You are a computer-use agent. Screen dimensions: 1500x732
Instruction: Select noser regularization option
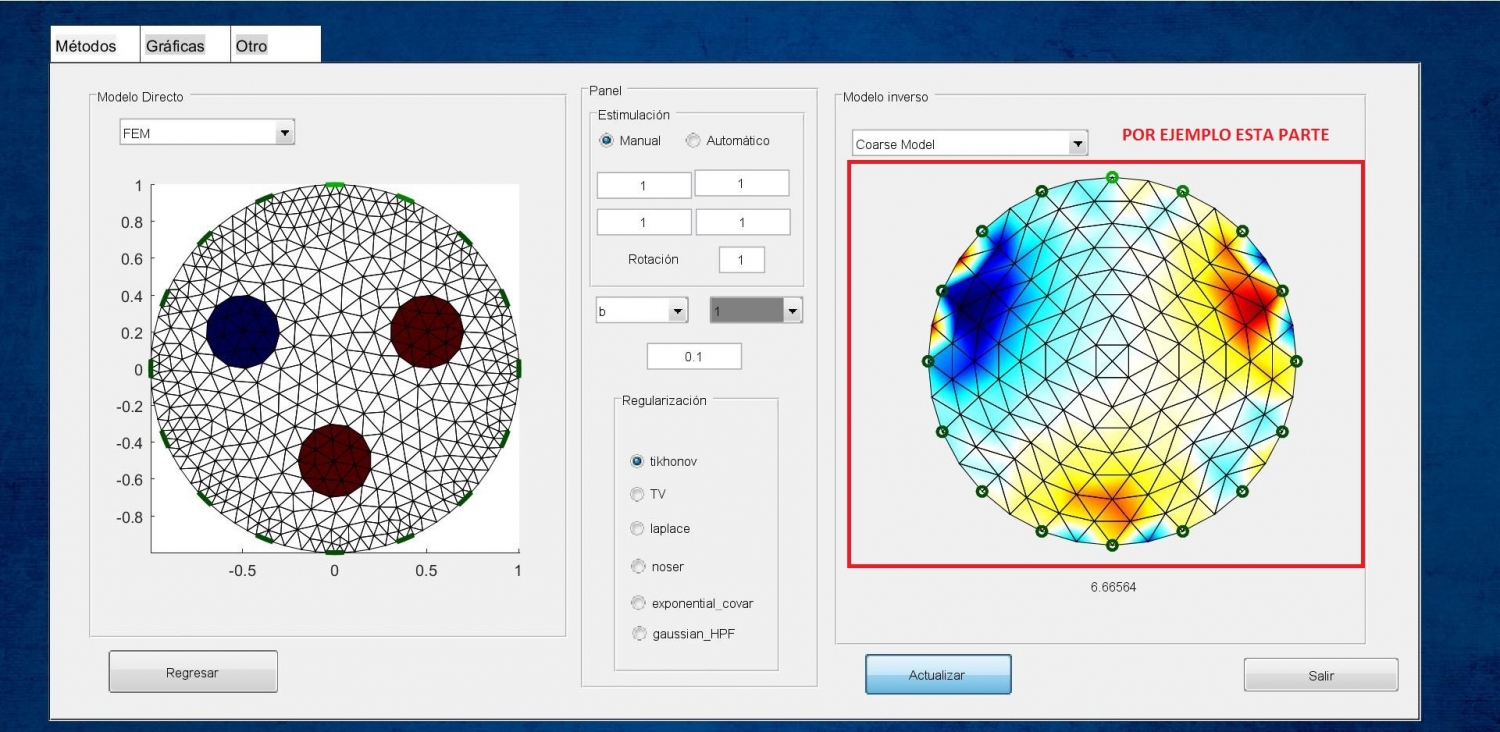point(638,567)
